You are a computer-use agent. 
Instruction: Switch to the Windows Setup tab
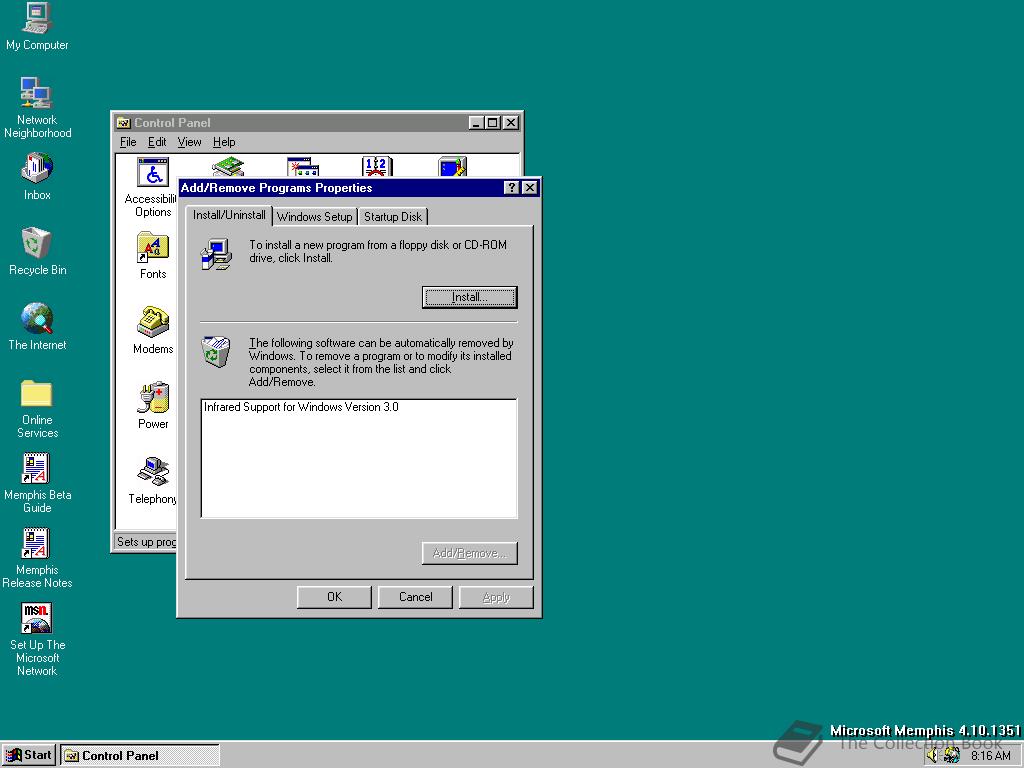coord(314,216)
